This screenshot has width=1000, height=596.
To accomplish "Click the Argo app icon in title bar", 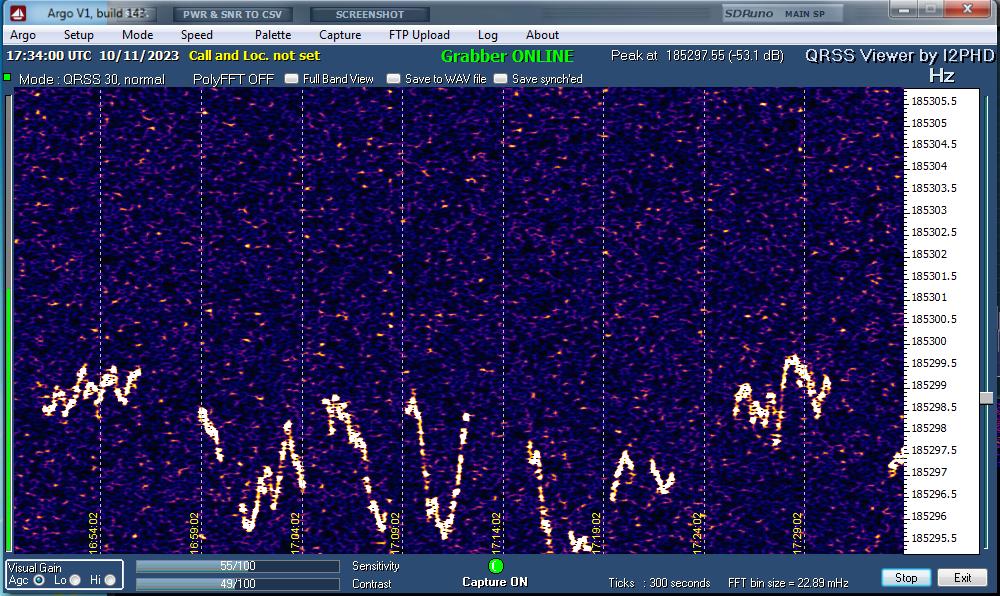I will [x=17, y=13].
